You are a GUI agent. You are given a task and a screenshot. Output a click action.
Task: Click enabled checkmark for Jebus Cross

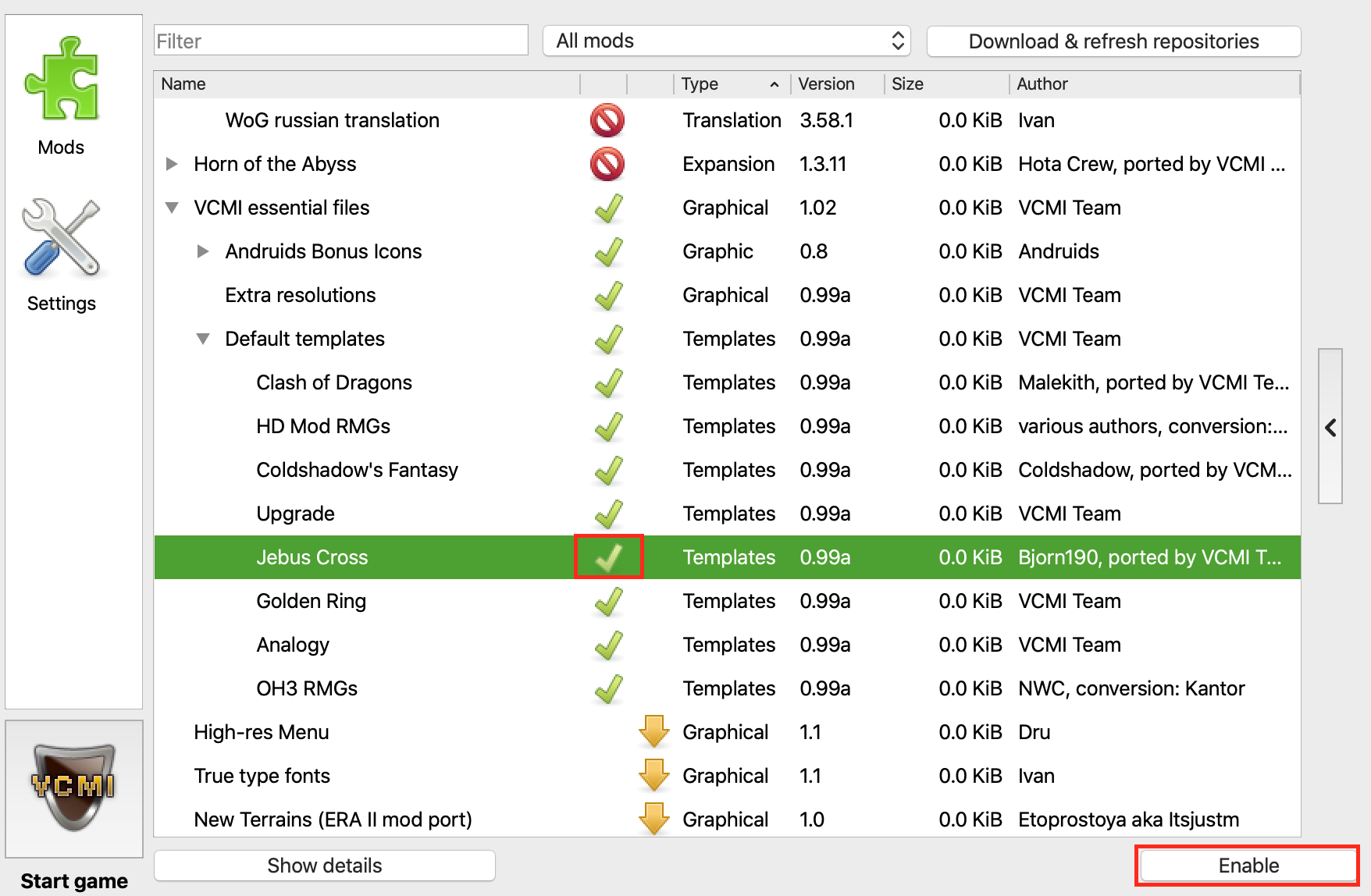[608, 557]
